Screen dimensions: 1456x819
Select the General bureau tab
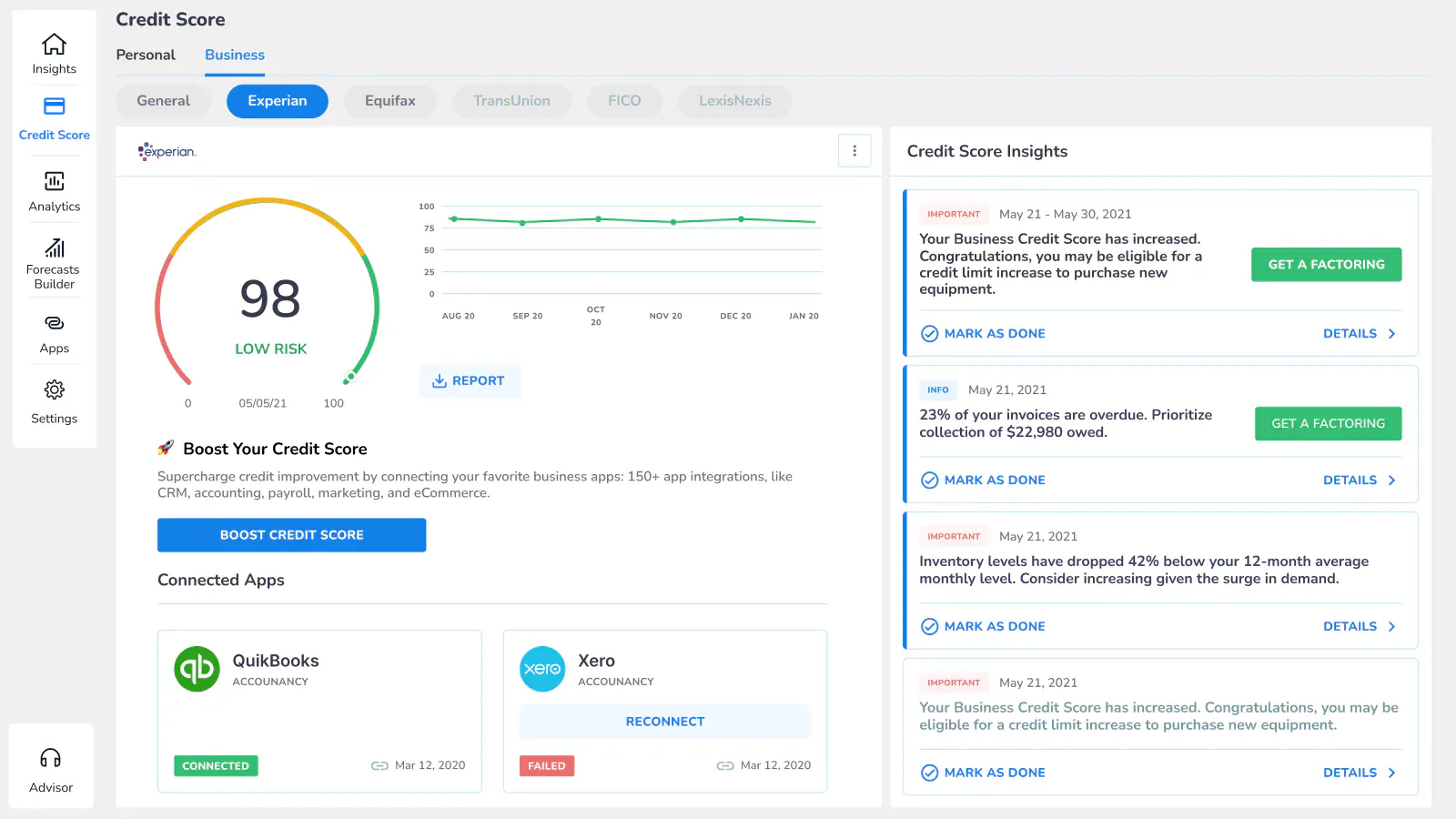164,101
